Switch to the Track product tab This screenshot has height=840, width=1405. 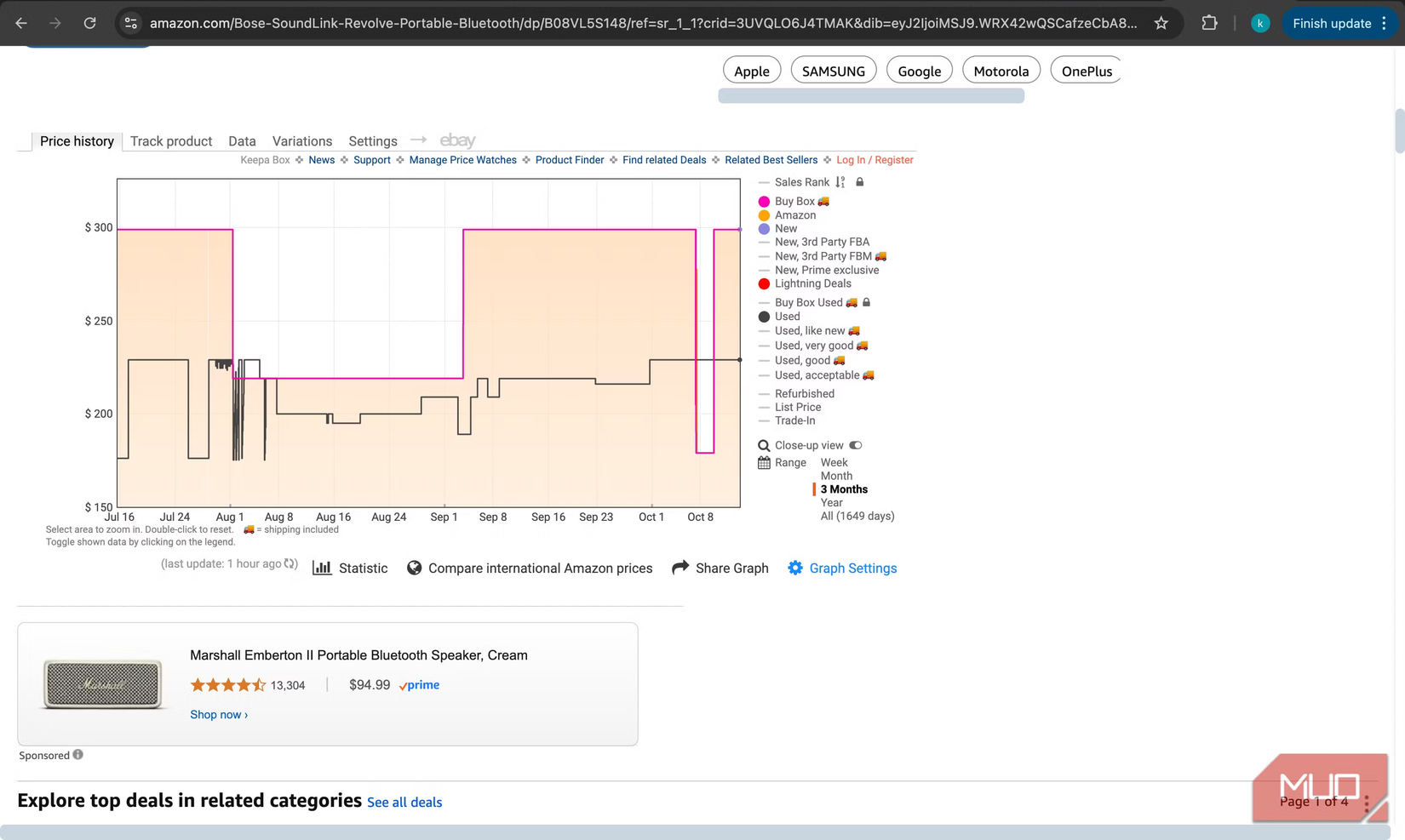point(171,141)
